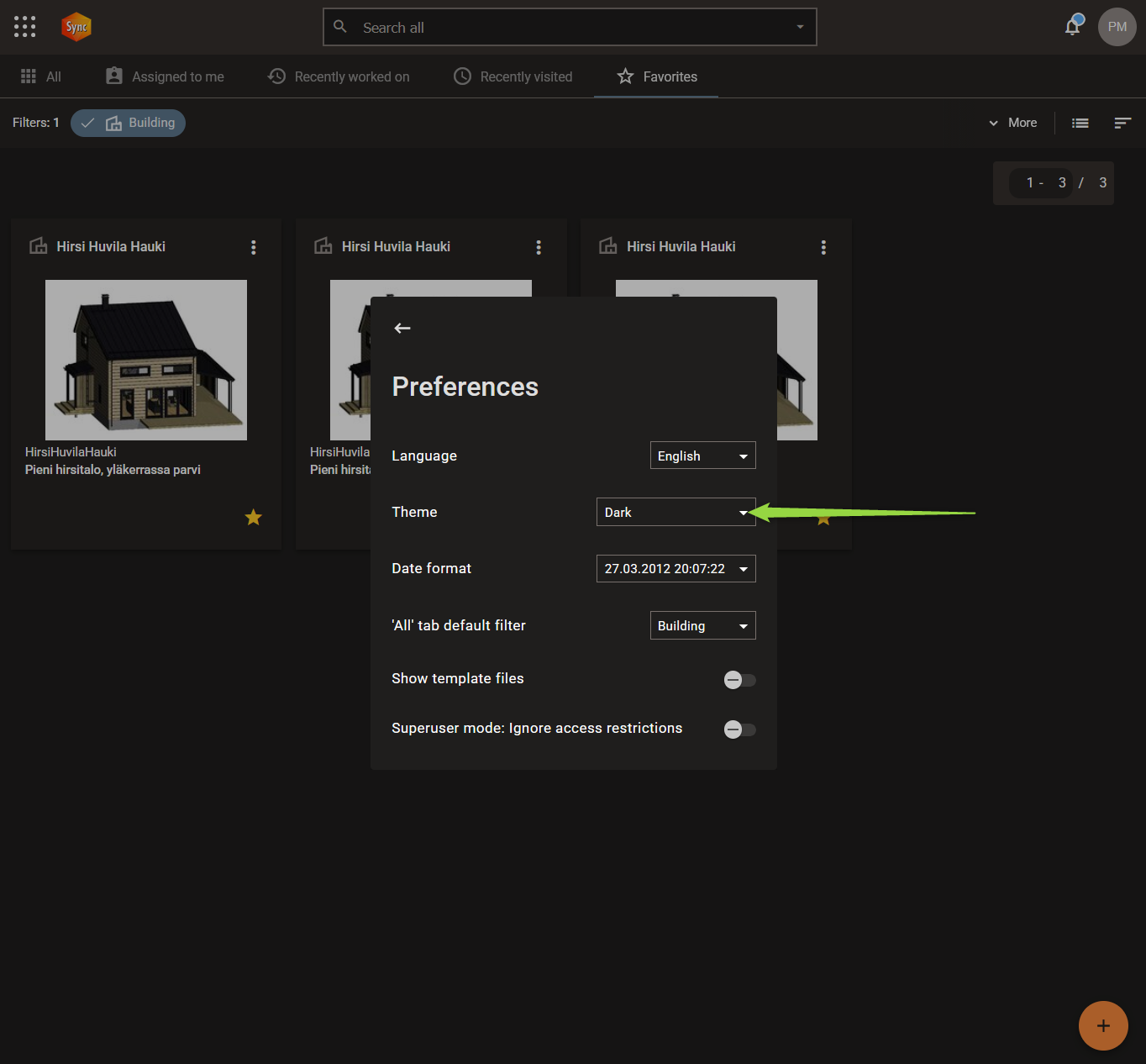The width and height of the screenshot is (1146, 1064).
Task: Click the Search all input field
Action: pyautogui.click(x=570, y=27)
